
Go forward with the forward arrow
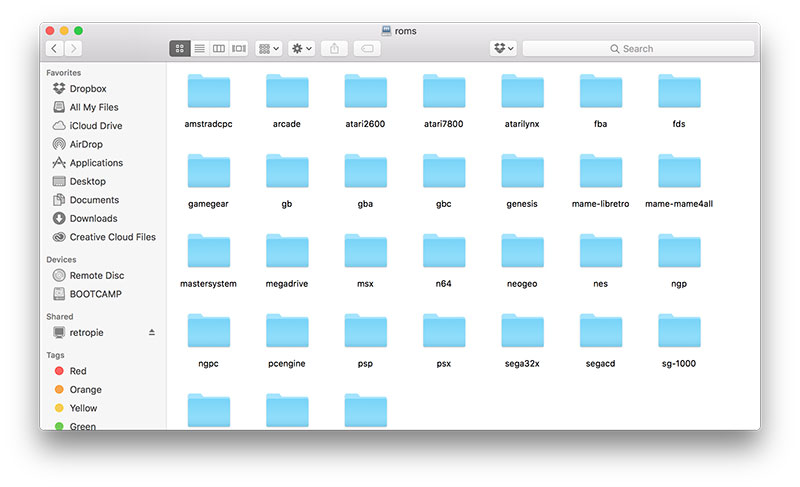pyautogui.click(x=73, y=48)
